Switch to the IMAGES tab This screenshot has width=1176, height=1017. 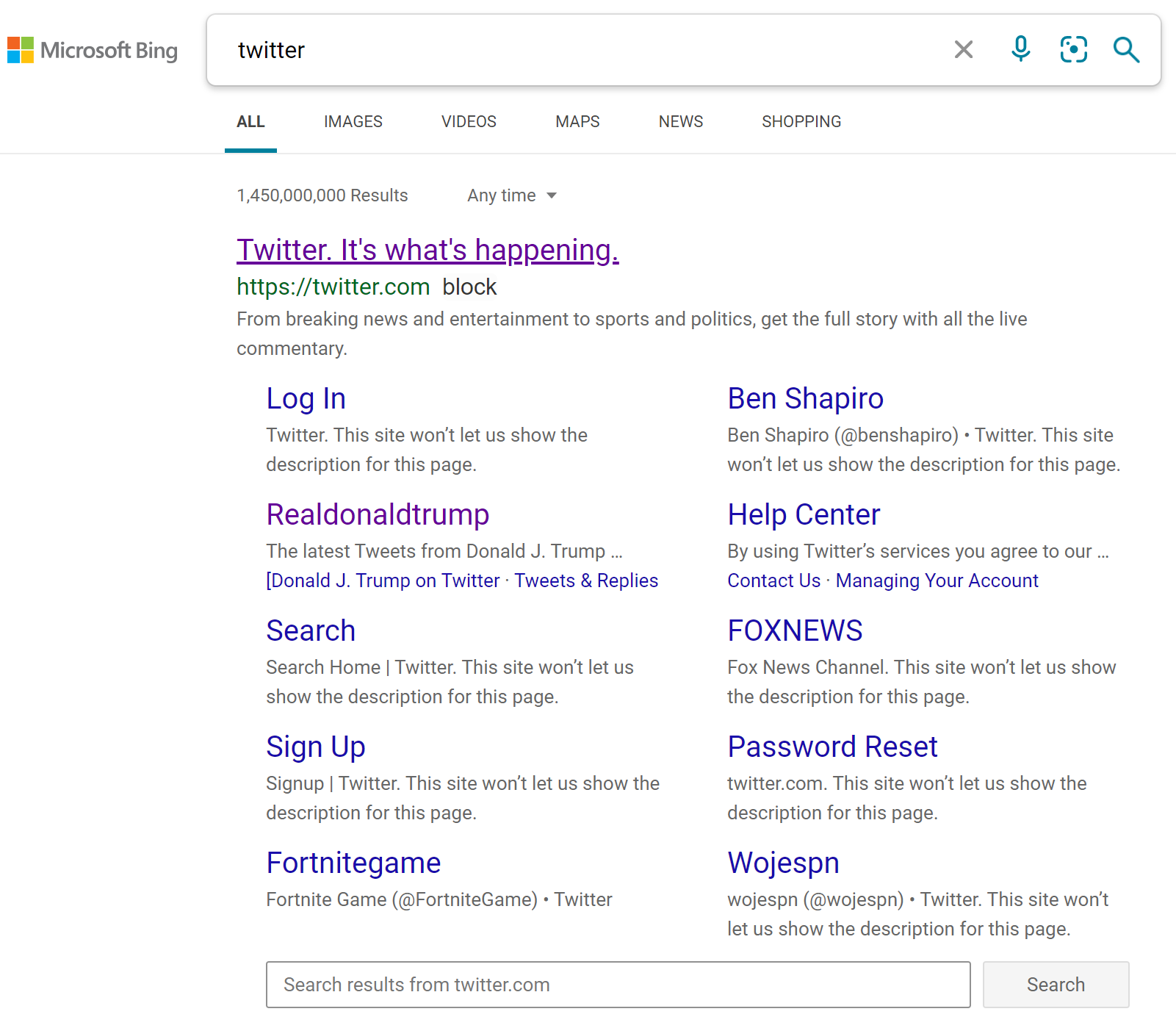click(x=353, y=121)
